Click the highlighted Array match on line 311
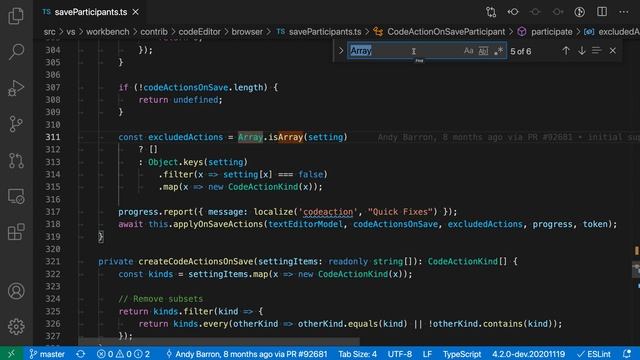This screenshot has height=360, width=640. (250, 137)
